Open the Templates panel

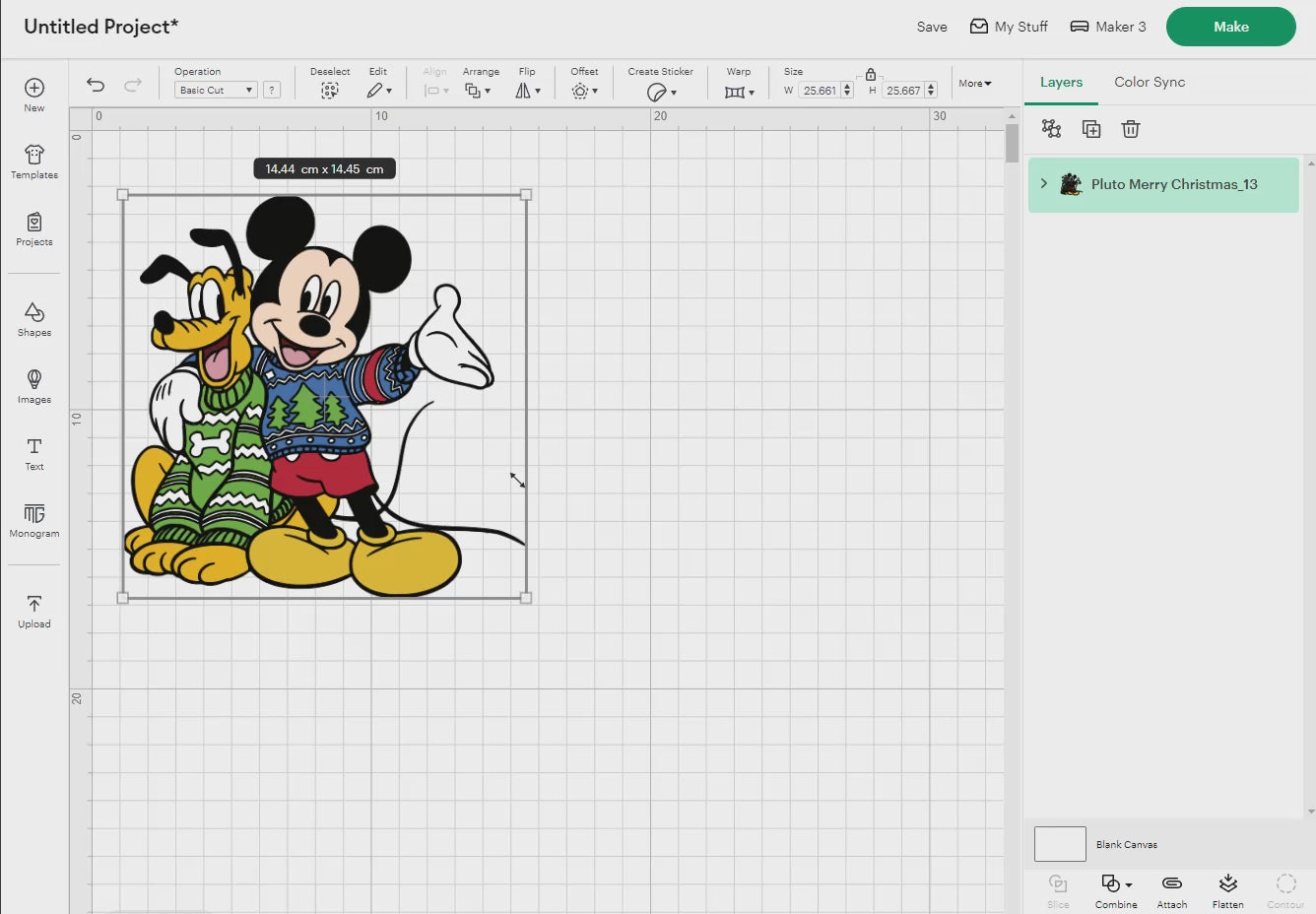point(34,162)
